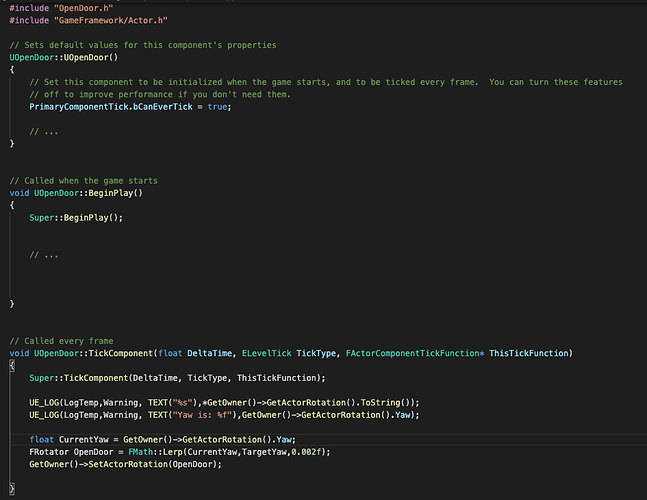Click CurrentYaw in the float declaration line
This screenshot has width=647, height=500.
coord(84,440)
